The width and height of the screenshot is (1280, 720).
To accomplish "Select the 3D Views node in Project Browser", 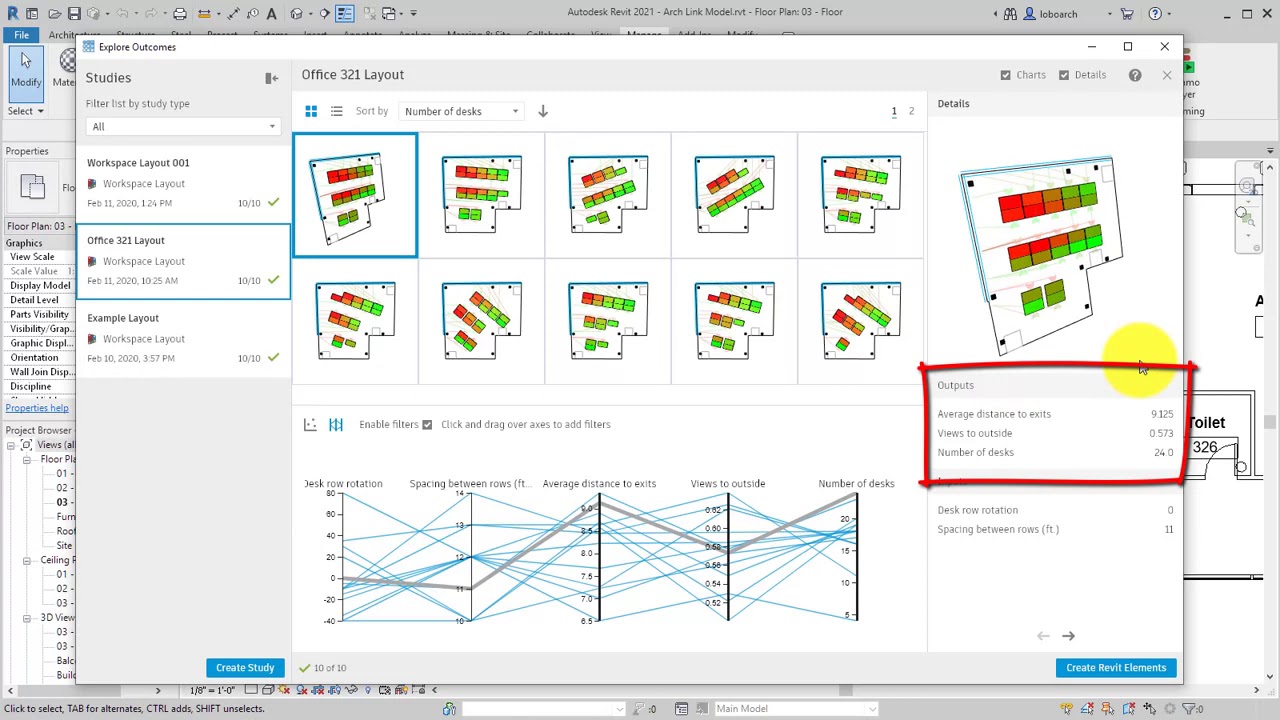I will (x=57, y=618).
